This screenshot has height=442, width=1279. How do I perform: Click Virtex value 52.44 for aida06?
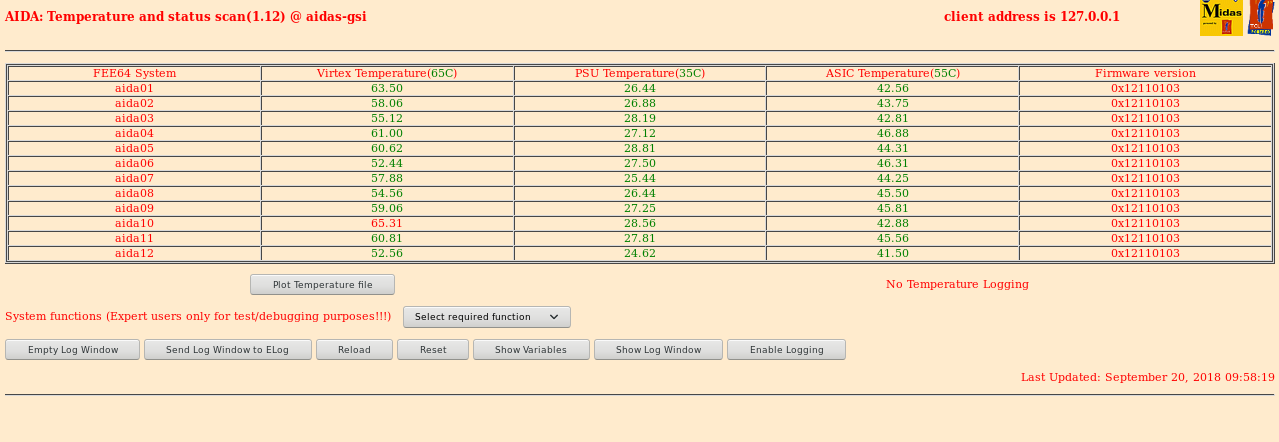(387, 163)
